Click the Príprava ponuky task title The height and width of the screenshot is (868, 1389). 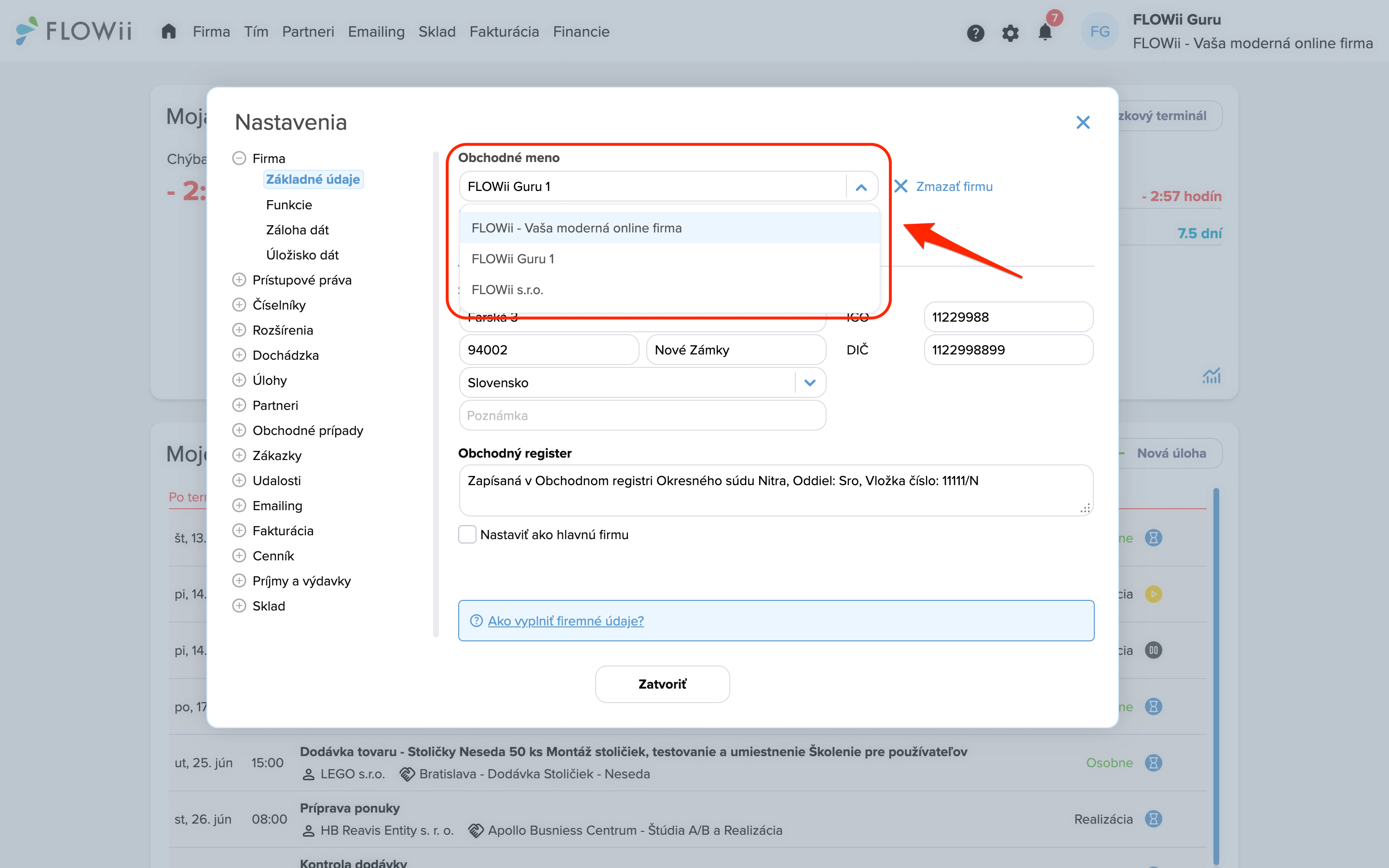point(350,808)
